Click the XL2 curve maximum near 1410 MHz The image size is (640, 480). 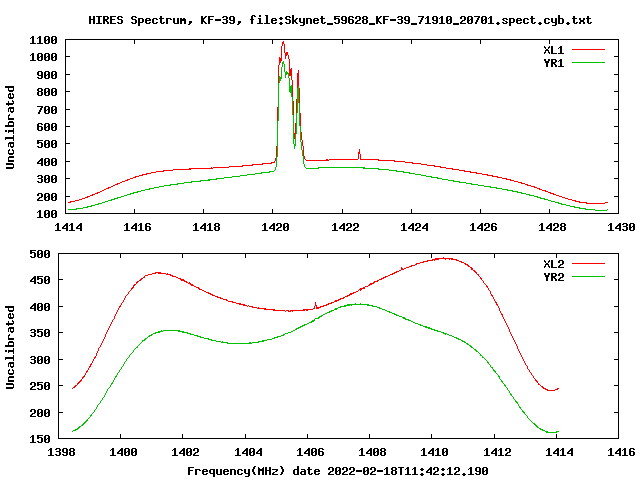[x=445, y=258]
